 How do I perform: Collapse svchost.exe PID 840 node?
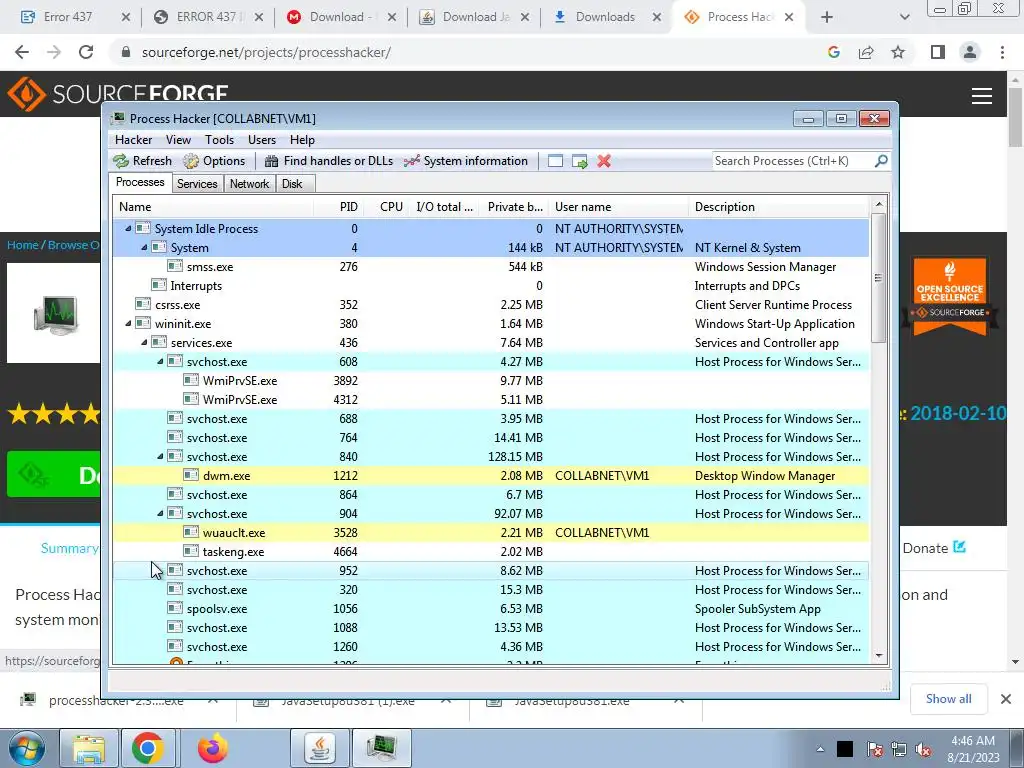click(161, 456)
